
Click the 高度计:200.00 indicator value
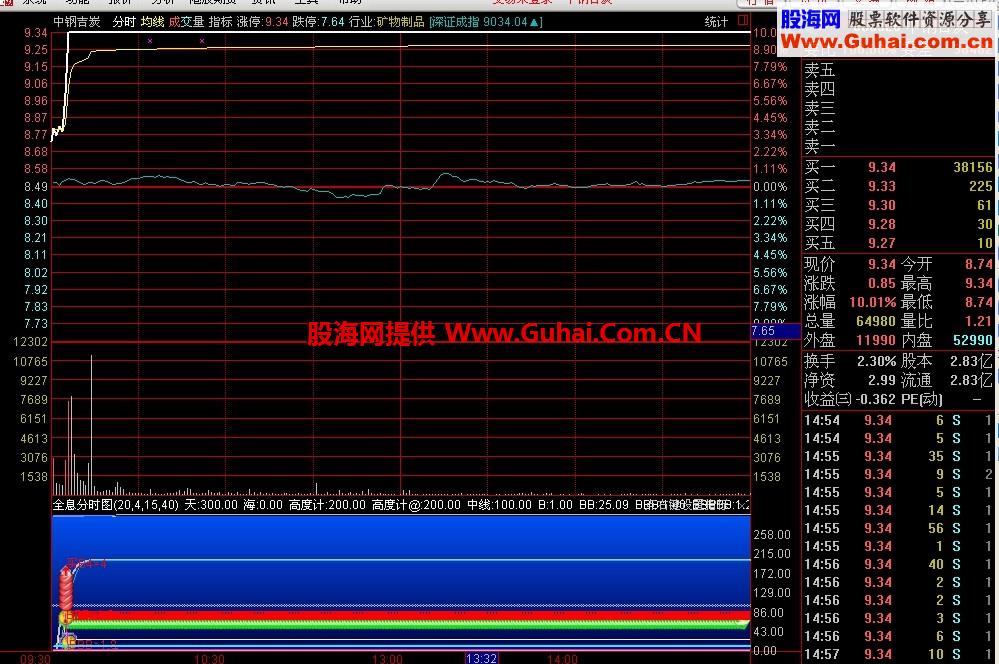click(327, 505)
